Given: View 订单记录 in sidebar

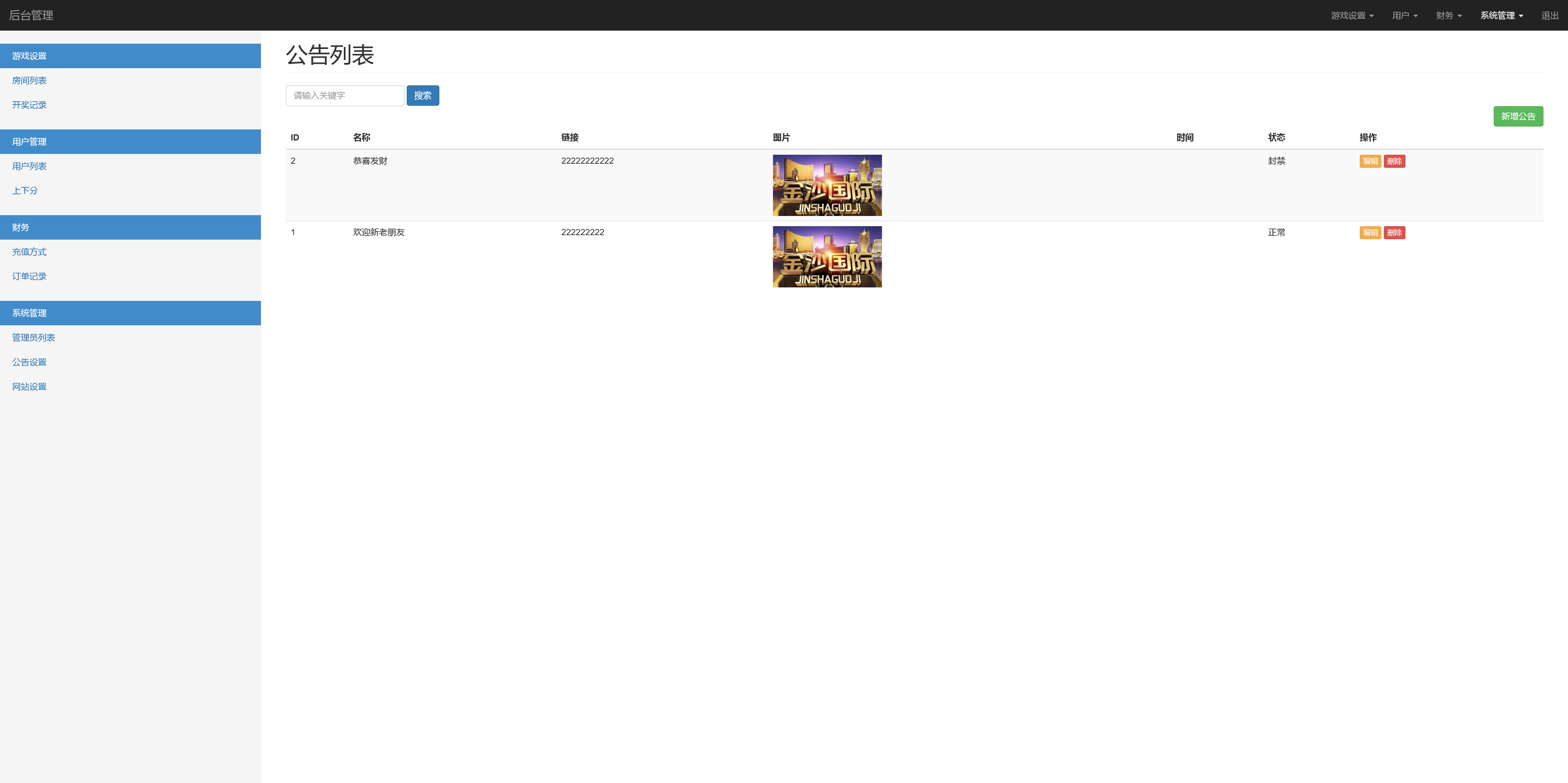Looking at the screenshot, I should 29,276.
